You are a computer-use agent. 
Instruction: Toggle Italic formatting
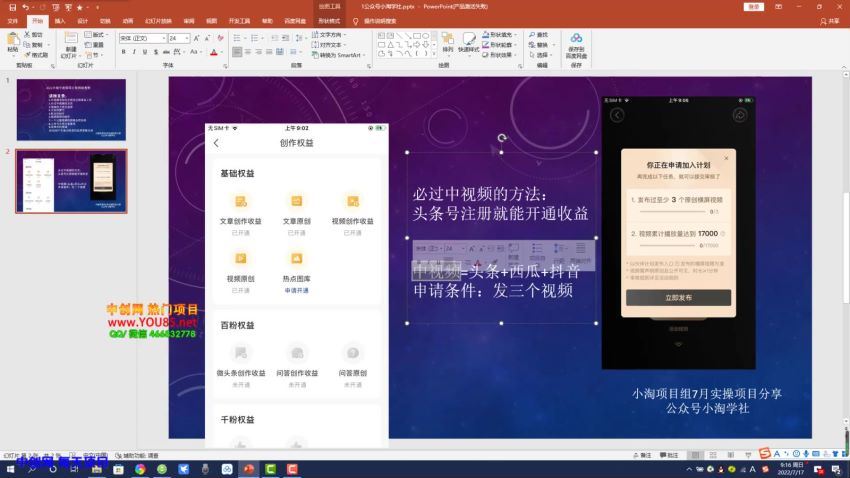pos(134,52)
